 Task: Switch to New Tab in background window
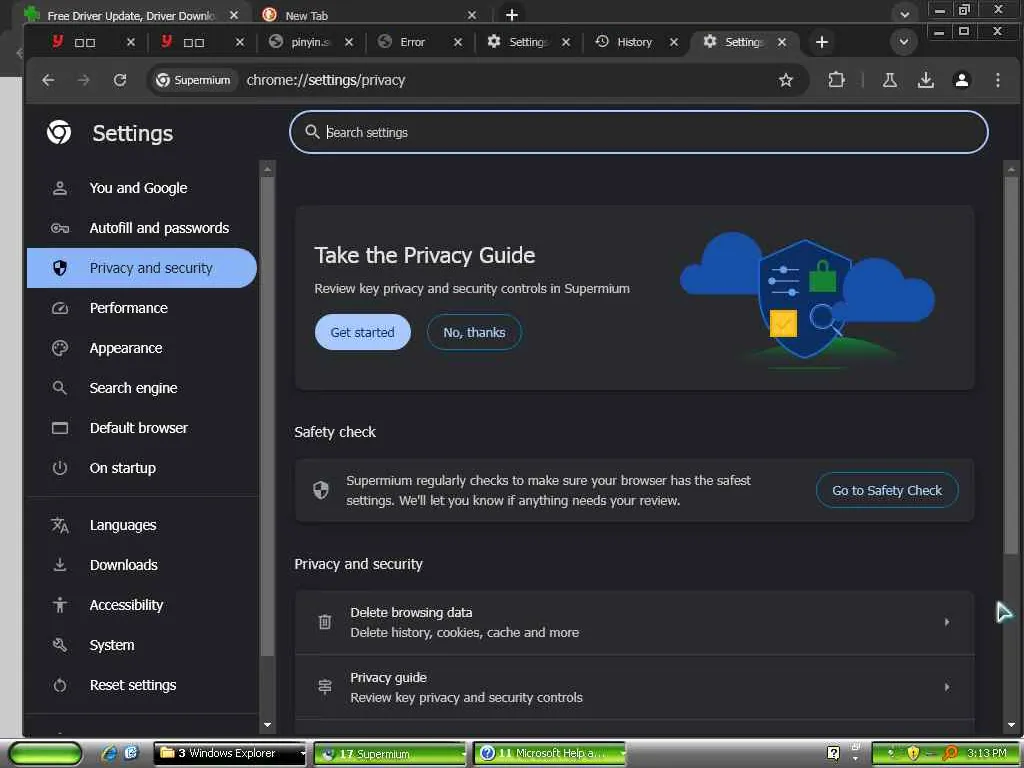pyautogui.click(x=369, y=15)
